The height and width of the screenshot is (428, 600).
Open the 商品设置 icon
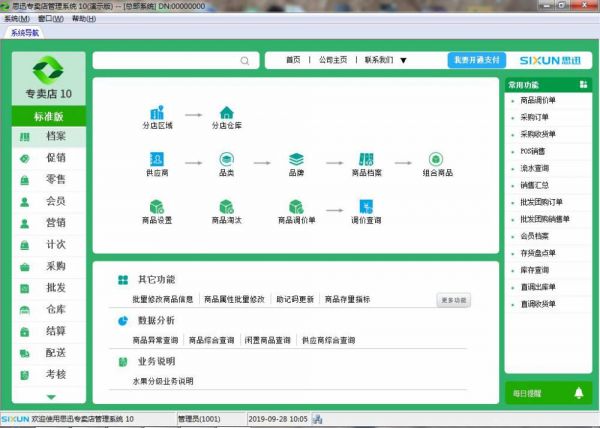[x=157, y=207]
